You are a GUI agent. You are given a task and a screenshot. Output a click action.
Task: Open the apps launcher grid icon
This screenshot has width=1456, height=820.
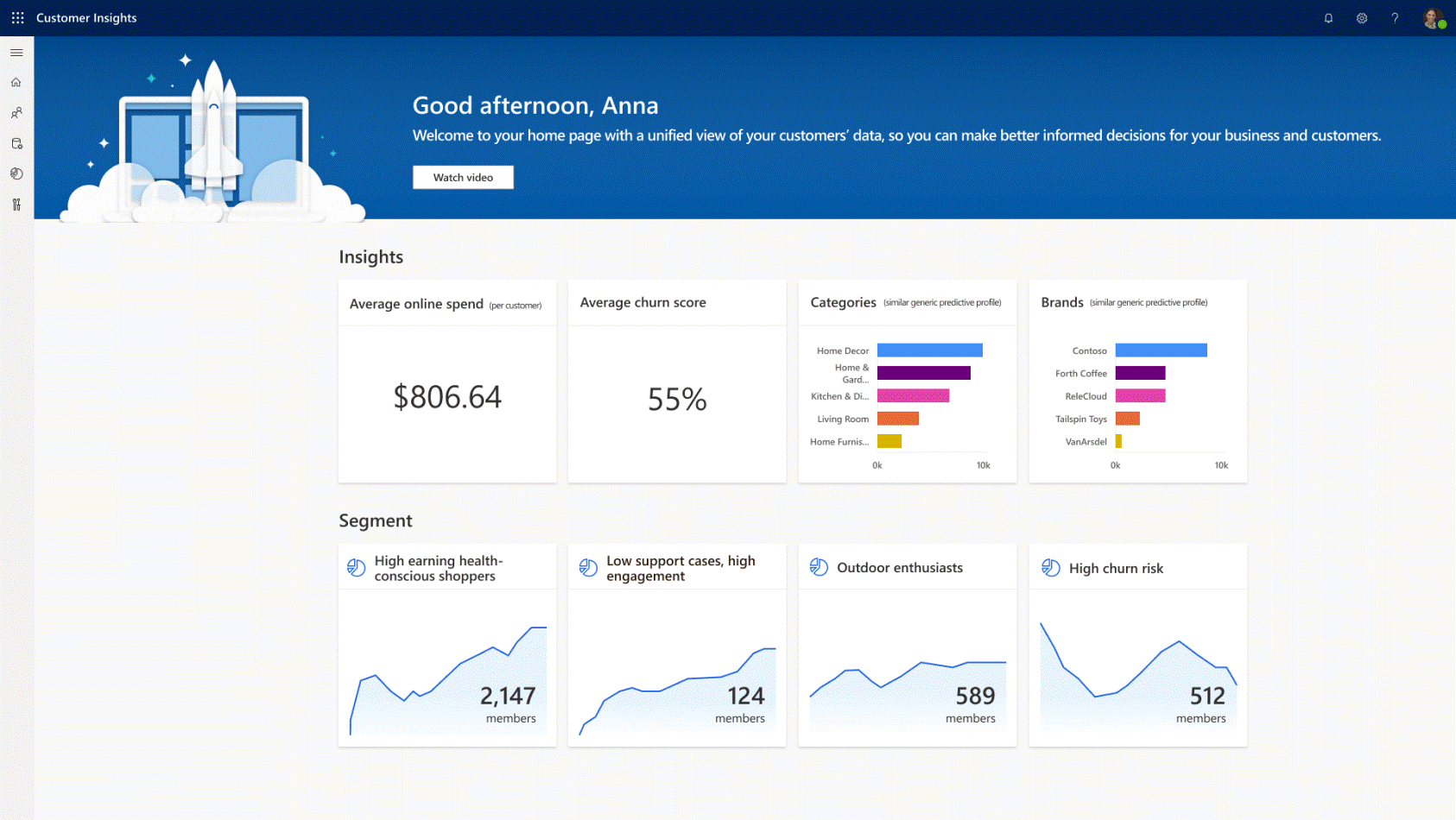pyautogui.click(x=16, y=17)
